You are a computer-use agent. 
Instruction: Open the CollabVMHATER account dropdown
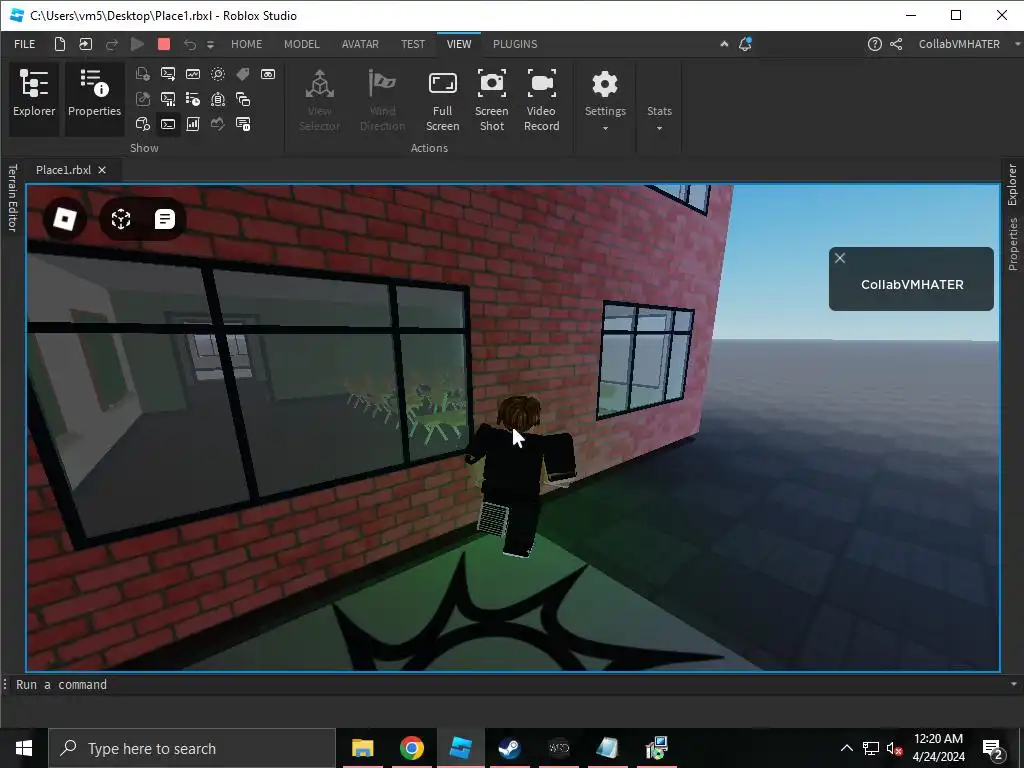pyautogui.click(x=969, y=44)
